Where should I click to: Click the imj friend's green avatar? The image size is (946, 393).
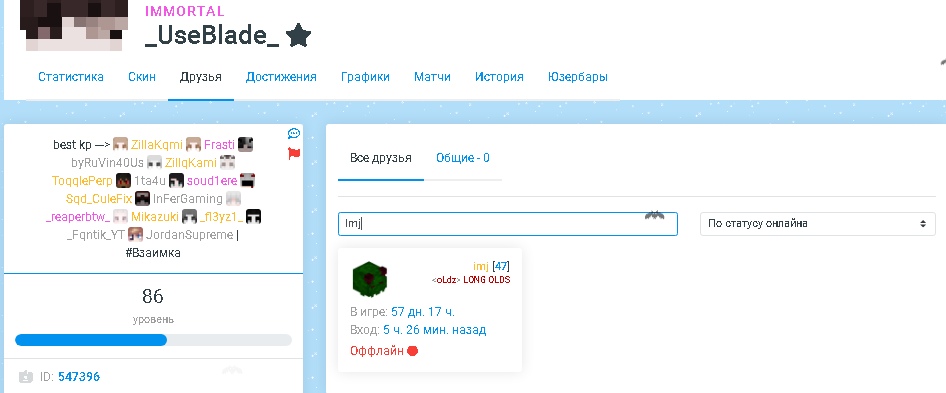369,278
